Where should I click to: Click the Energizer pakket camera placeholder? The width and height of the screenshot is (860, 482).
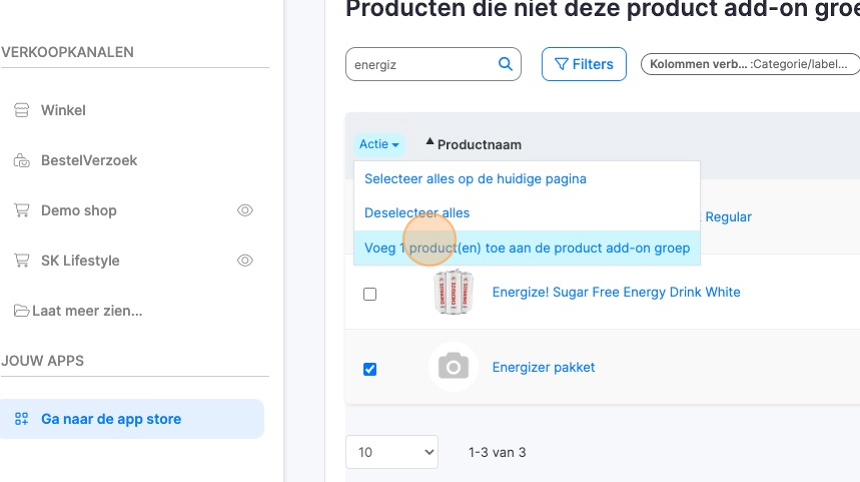pyautogui.click(x=453, y=367)
